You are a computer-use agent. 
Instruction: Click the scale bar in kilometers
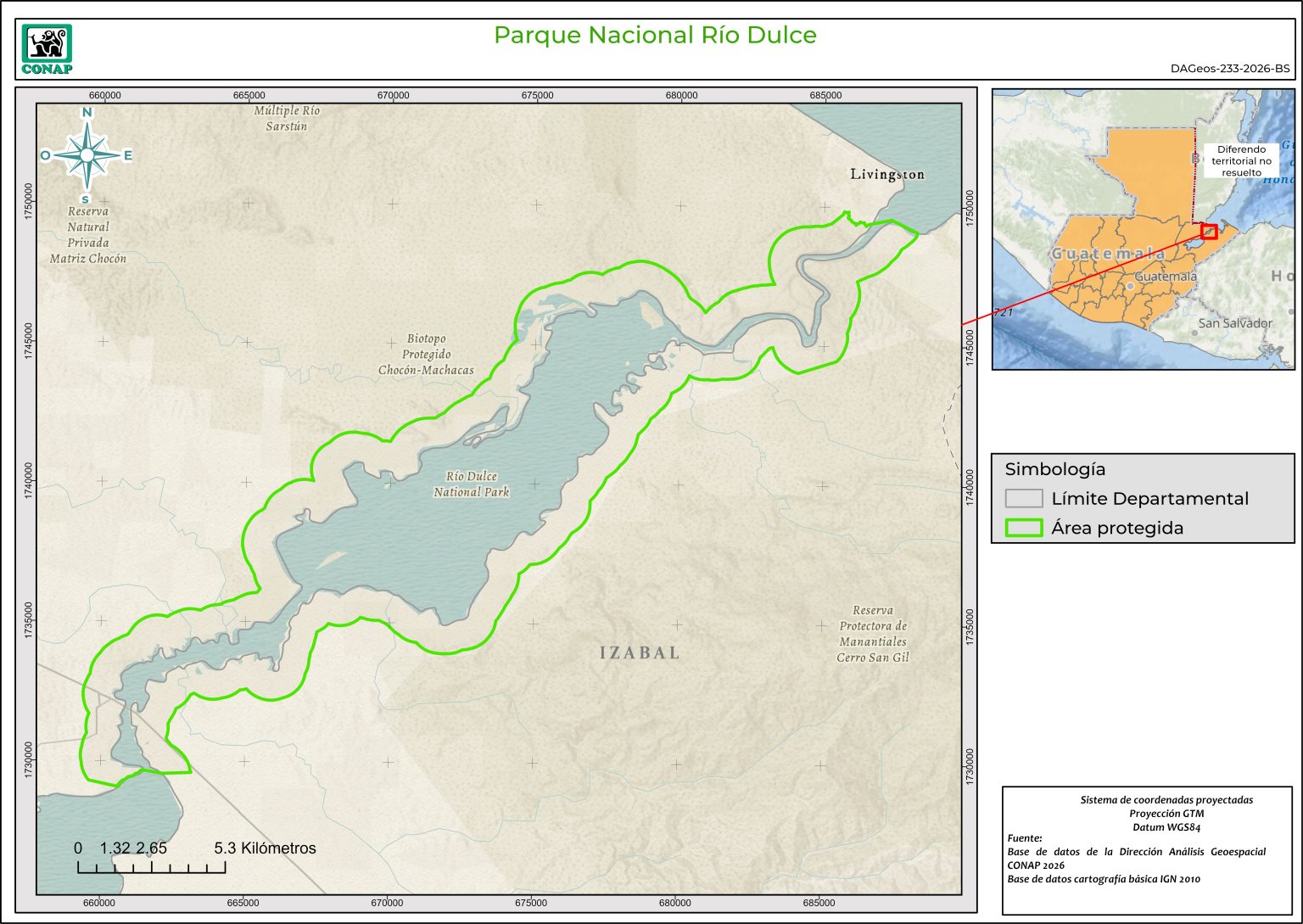coord(152,866)
